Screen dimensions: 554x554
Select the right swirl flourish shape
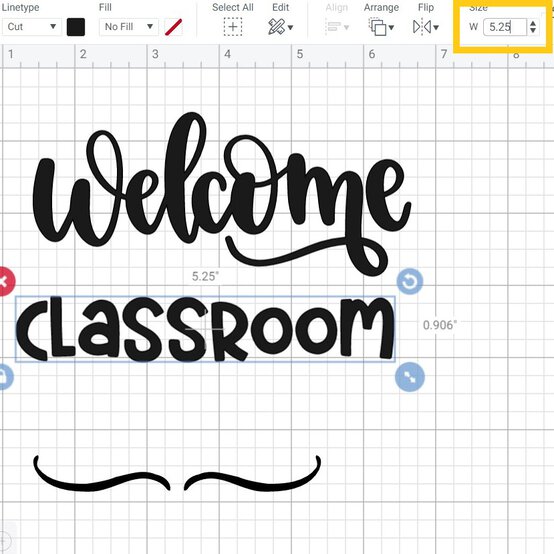coord(252,473)
